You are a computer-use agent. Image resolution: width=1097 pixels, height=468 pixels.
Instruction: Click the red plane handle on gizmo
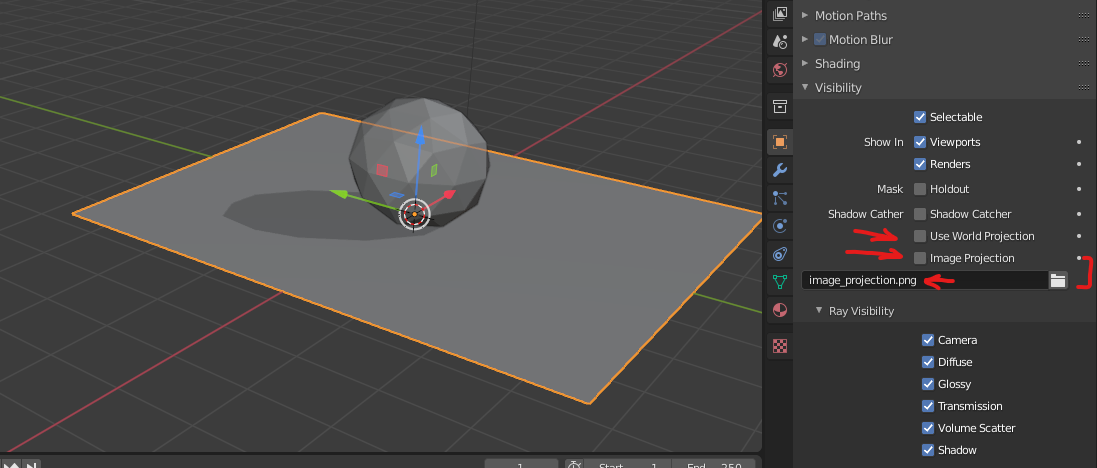pyautogui.click(x=382, y=170)
